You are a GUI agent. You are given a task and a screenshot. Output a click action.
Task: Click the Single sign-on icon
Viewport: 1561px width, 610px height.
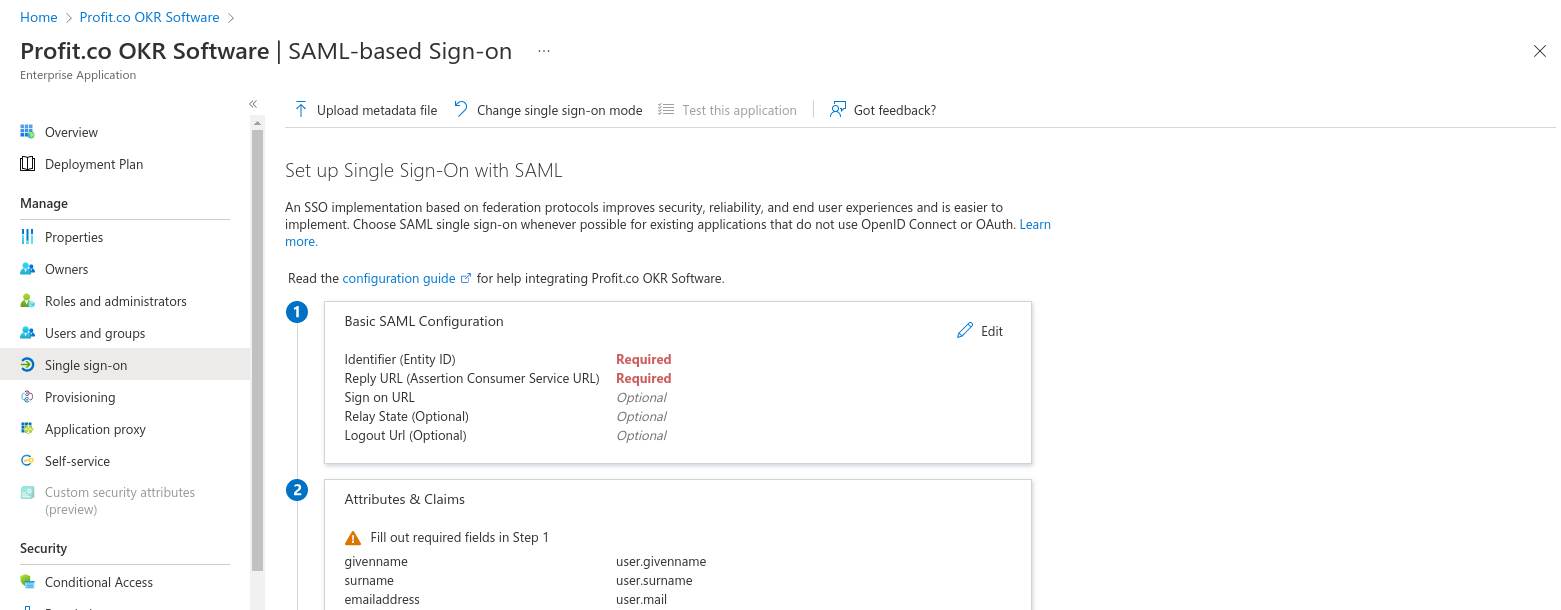pos(28,365)
